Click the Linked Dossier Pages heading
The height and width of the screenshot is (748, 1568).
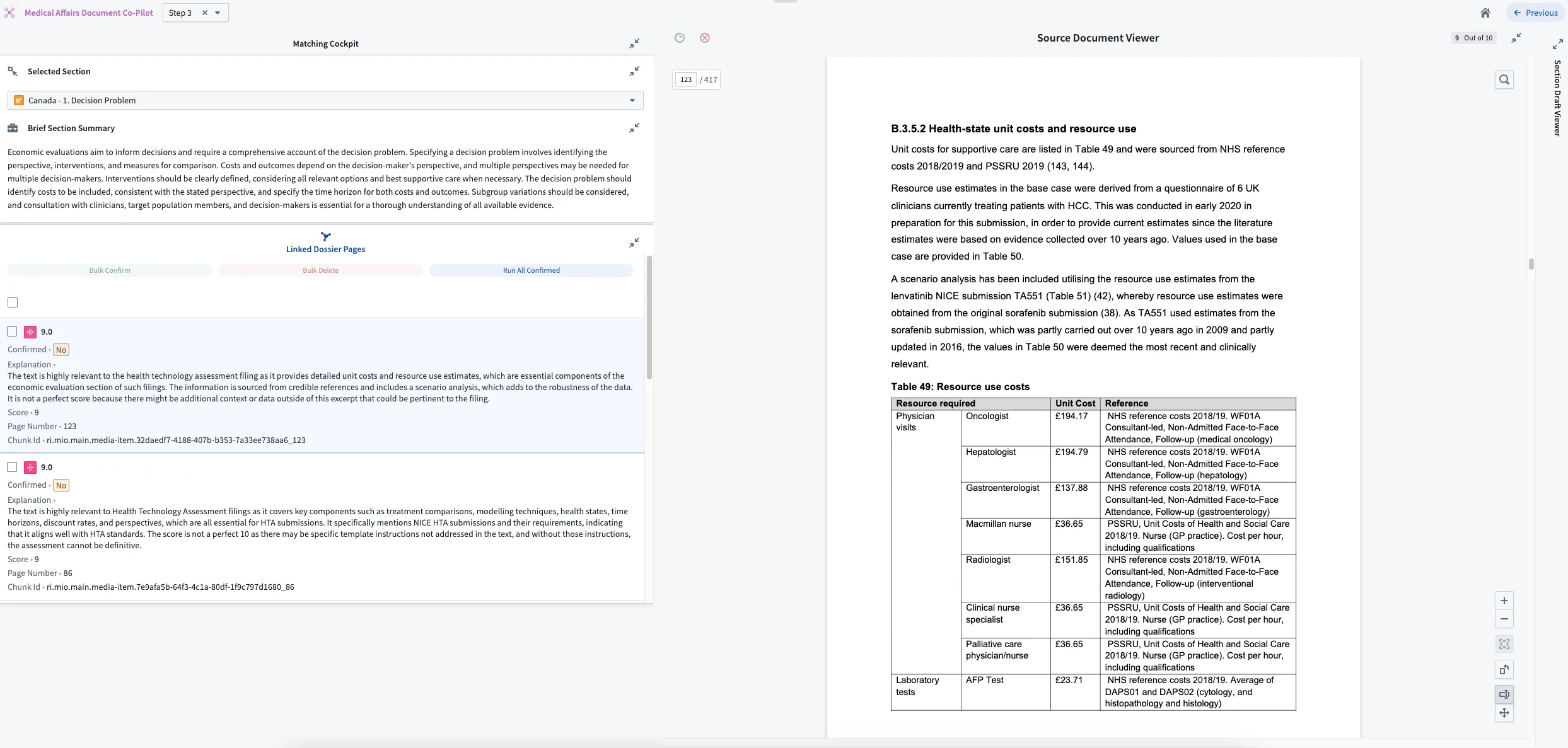click(x=325, y=249)
